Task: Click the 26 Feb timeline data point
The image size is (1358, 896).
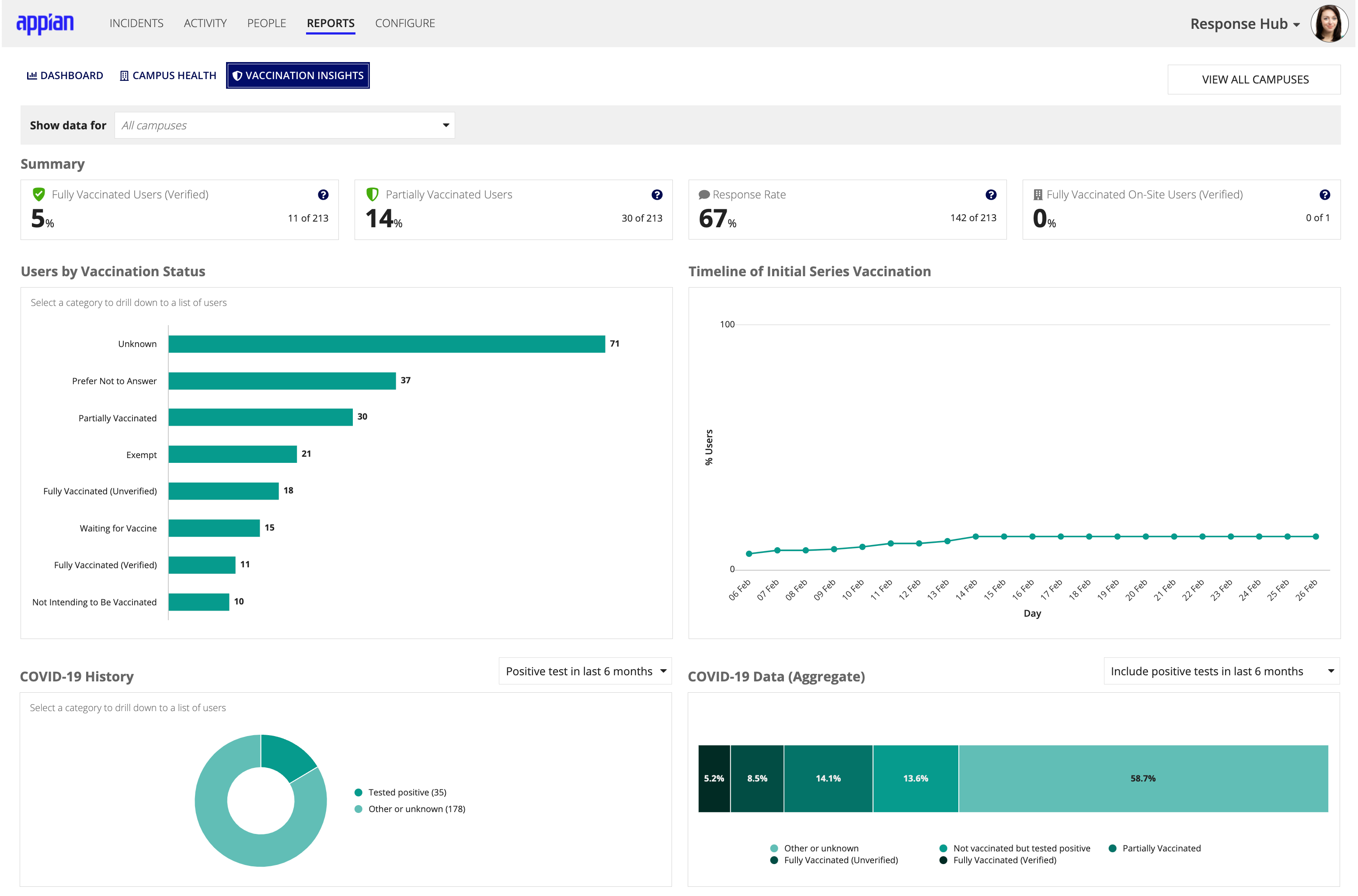Action: [1316, 537]
